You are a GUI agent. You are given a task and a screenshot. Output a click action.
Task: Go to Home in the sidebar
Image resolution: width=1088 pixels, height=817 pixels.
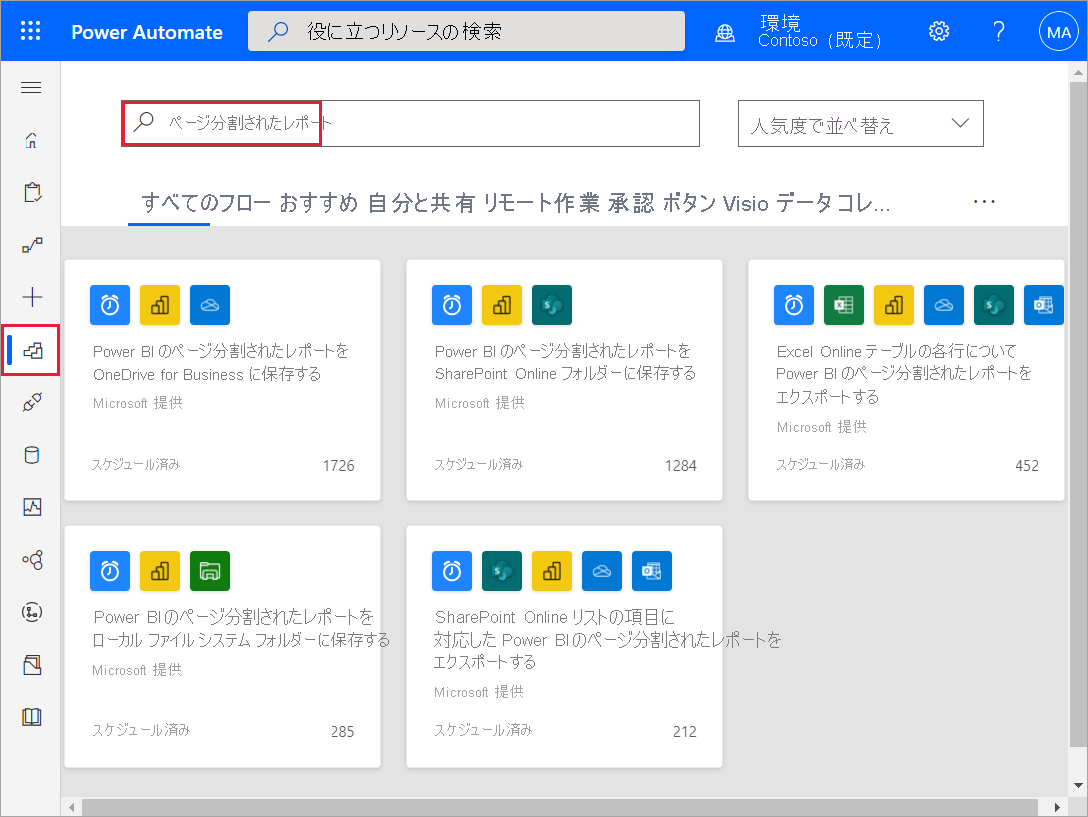coord(31,140)
